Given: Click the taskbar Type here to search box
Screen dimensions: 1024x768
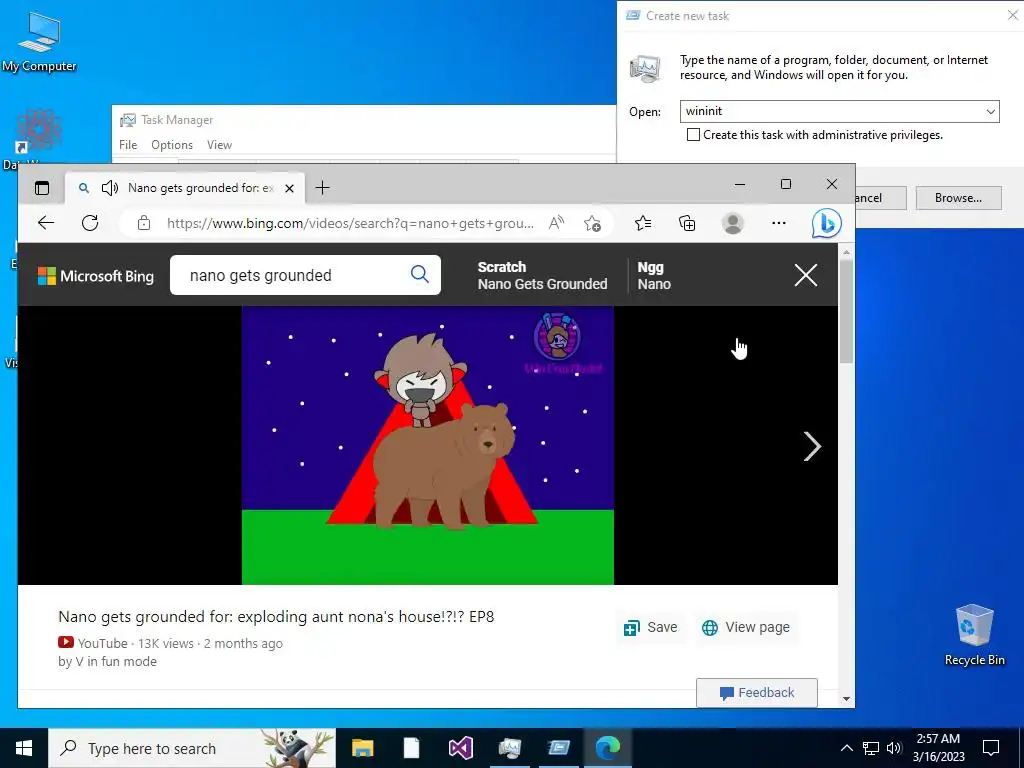Looking at the screenshot, I should click(x=192, y=748).
